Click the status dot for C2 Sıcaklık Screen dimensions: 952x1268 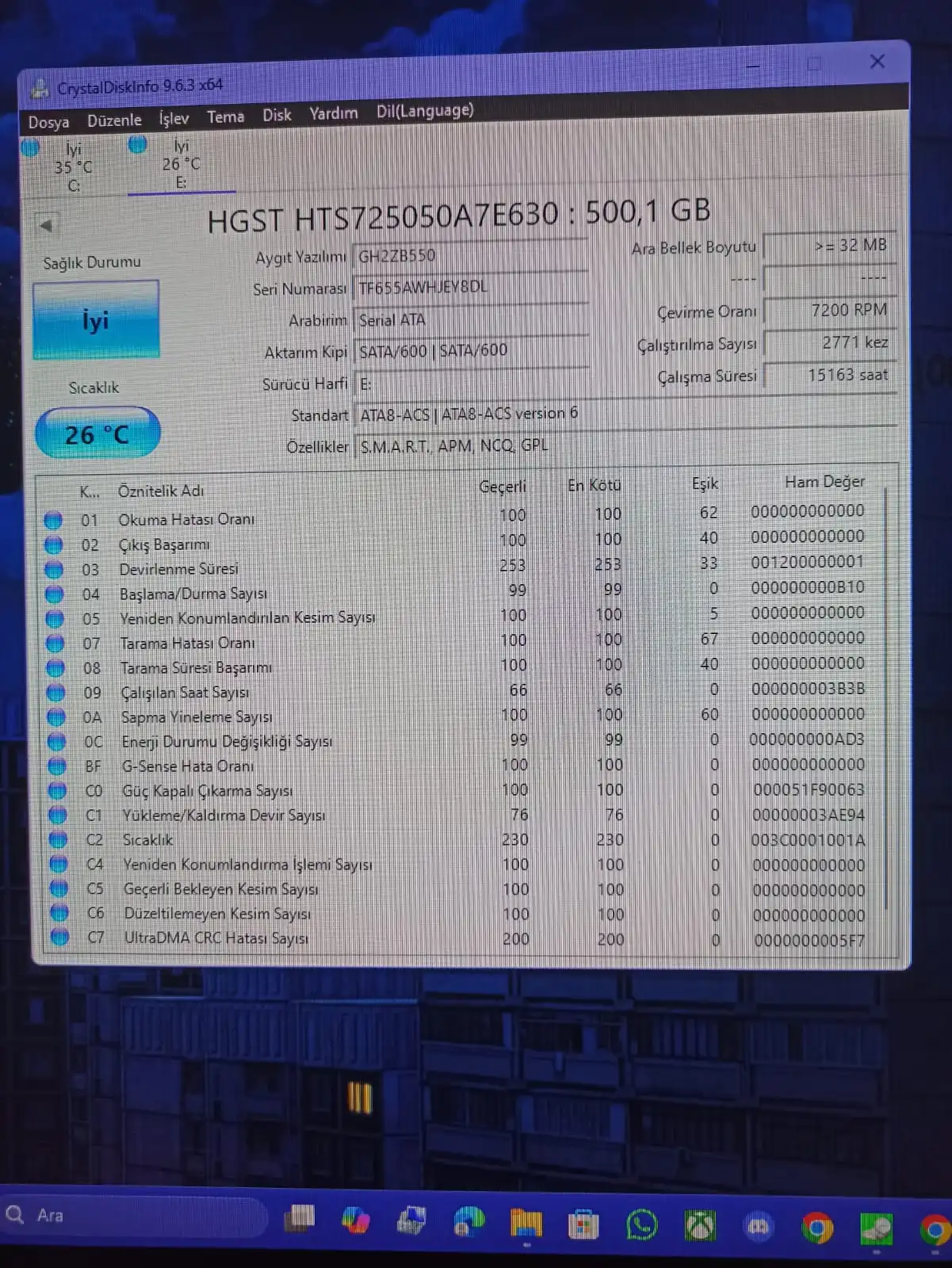tap(58, 839)
